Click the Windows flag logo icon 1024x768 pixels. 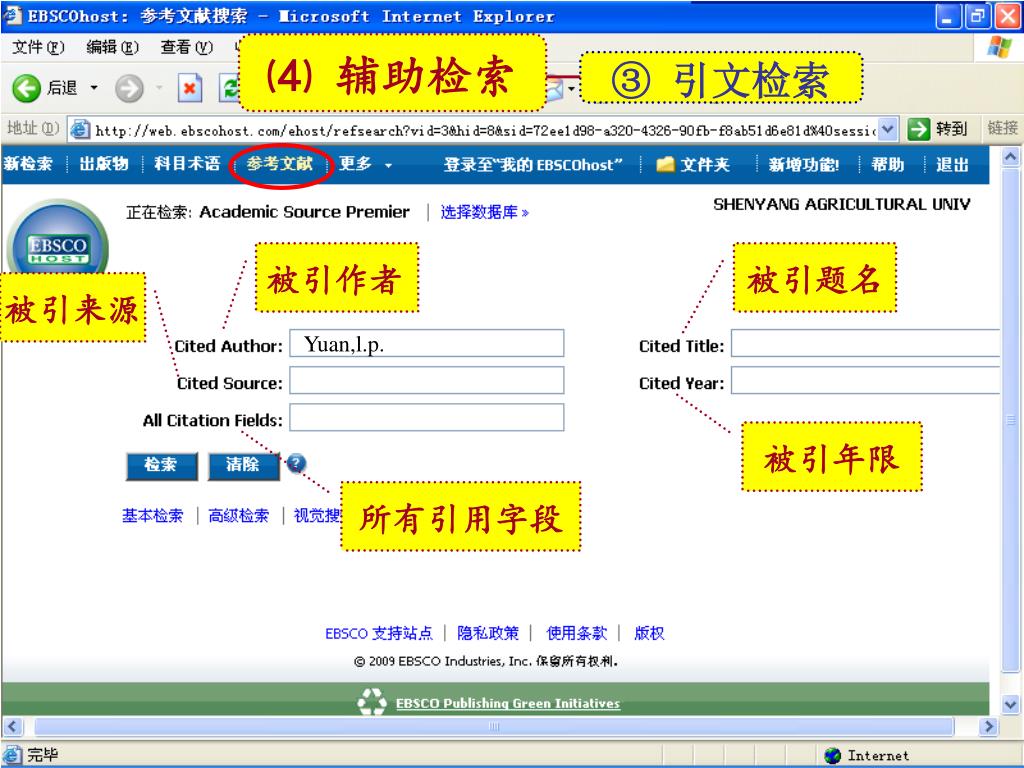tap(1000, 47)
